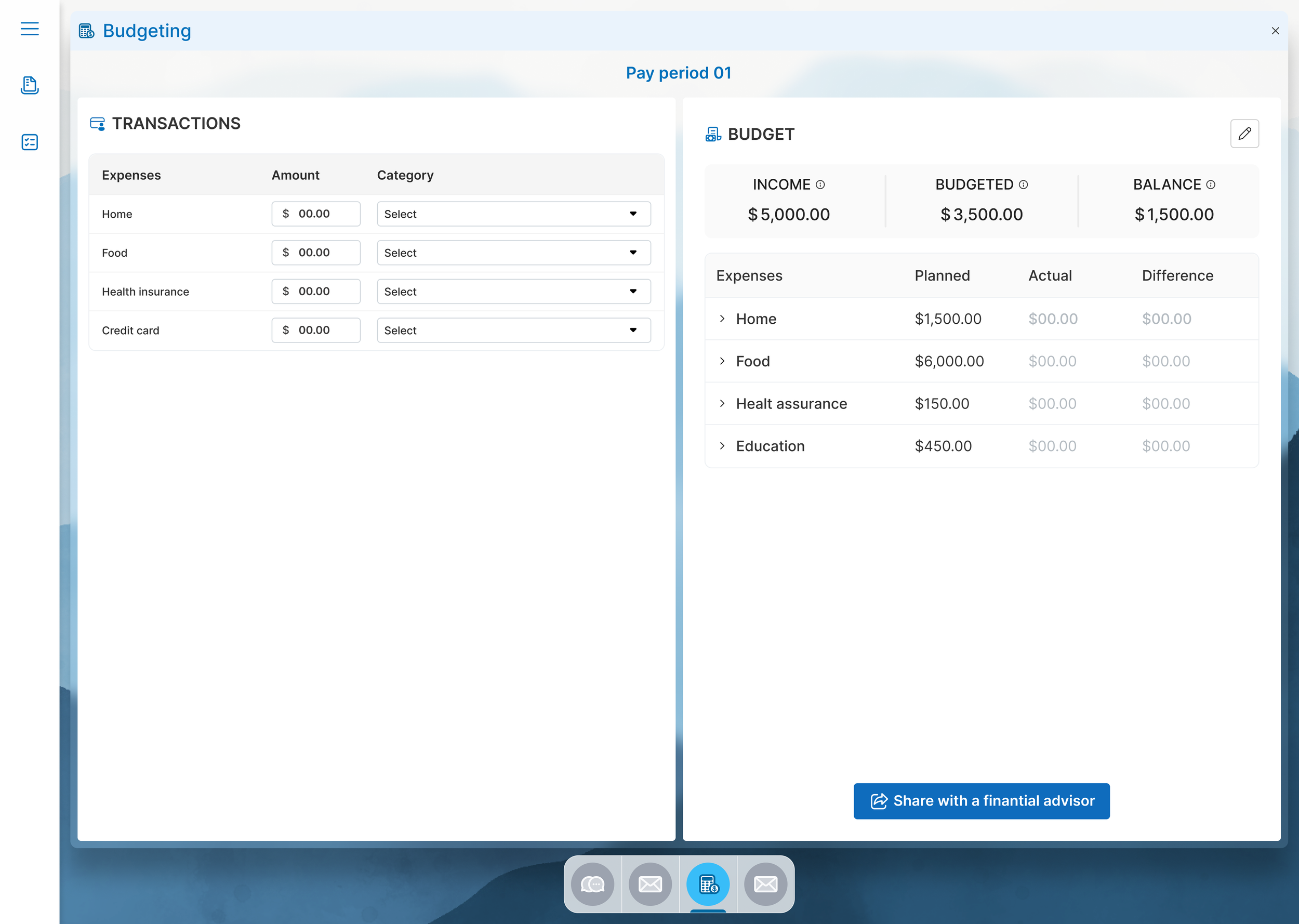
Task: Open the Category dropdown for Food
Action: coord(513,253)
